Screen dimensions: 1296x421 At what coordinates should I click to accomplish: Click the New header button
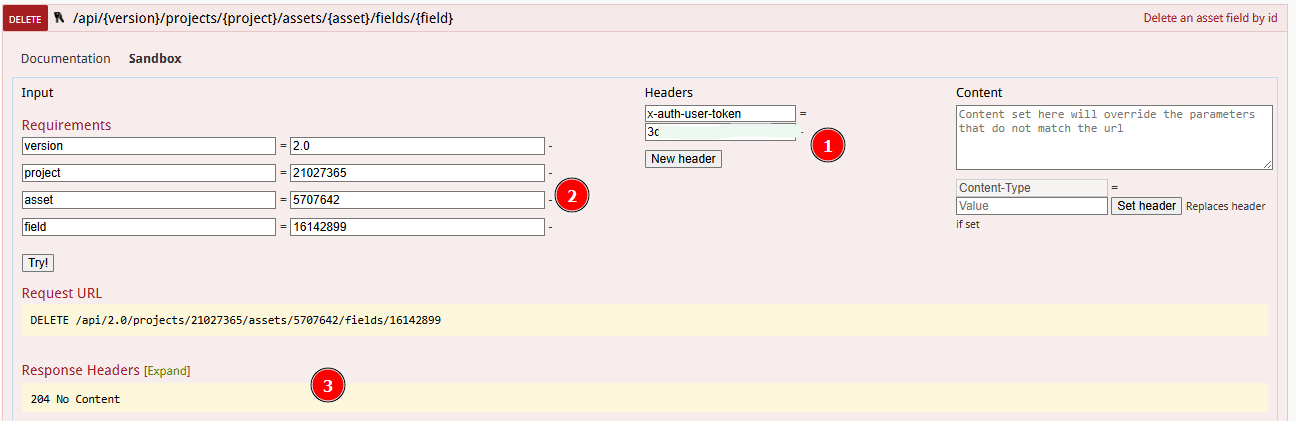(x=683, y=159)
